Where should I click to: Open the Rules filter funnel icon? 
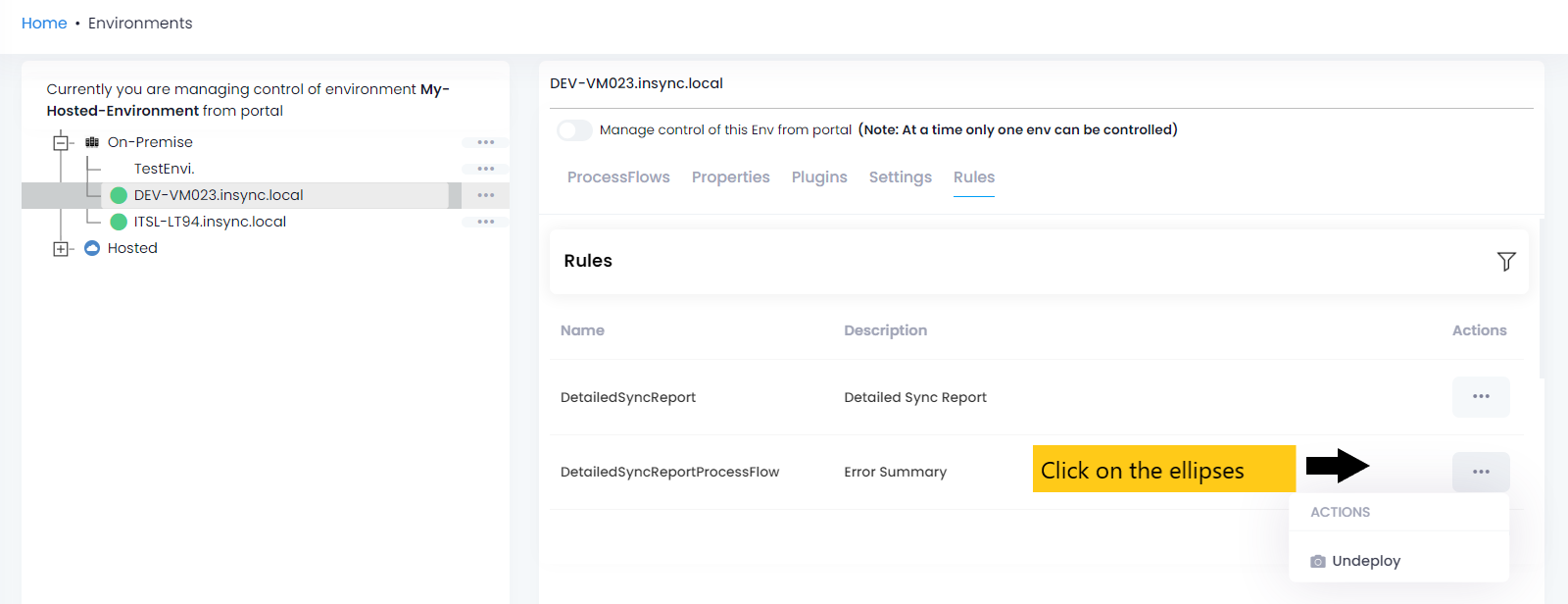click(x=1506, y=261)
